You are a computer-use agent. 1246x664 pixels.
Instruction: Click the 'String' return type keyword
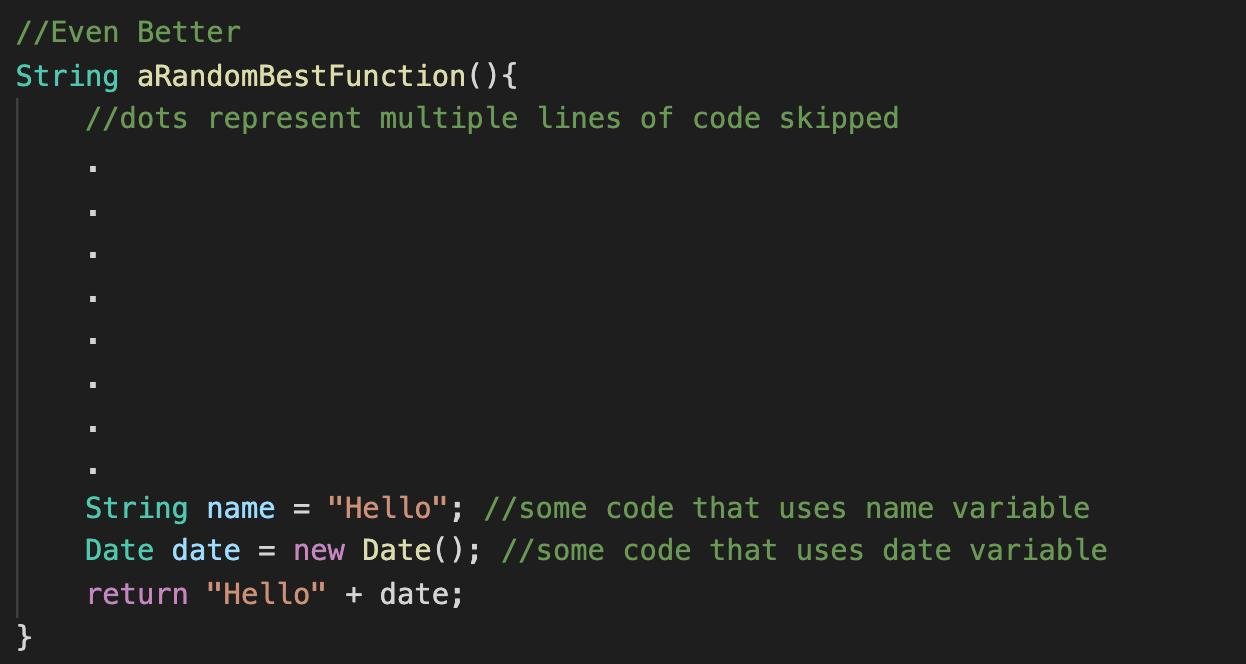[68, 76]
